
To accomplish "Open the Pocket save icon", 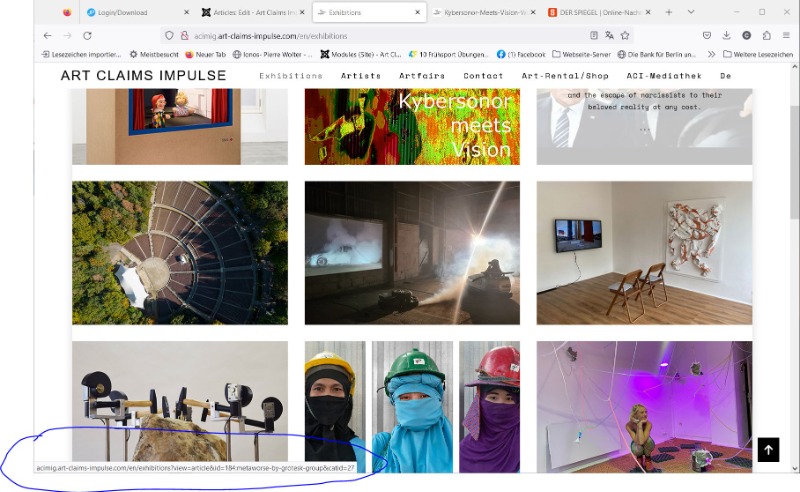I will pos(707,35).
